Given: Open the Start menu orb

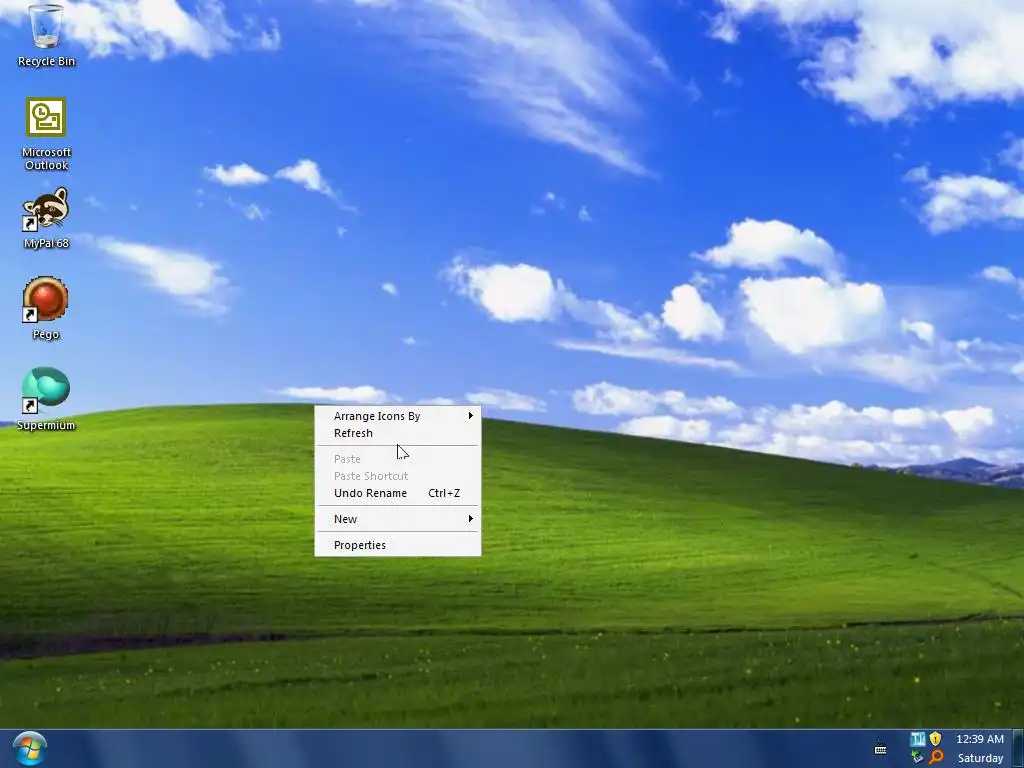Looking at the screenshot, I should pos(29,749).
